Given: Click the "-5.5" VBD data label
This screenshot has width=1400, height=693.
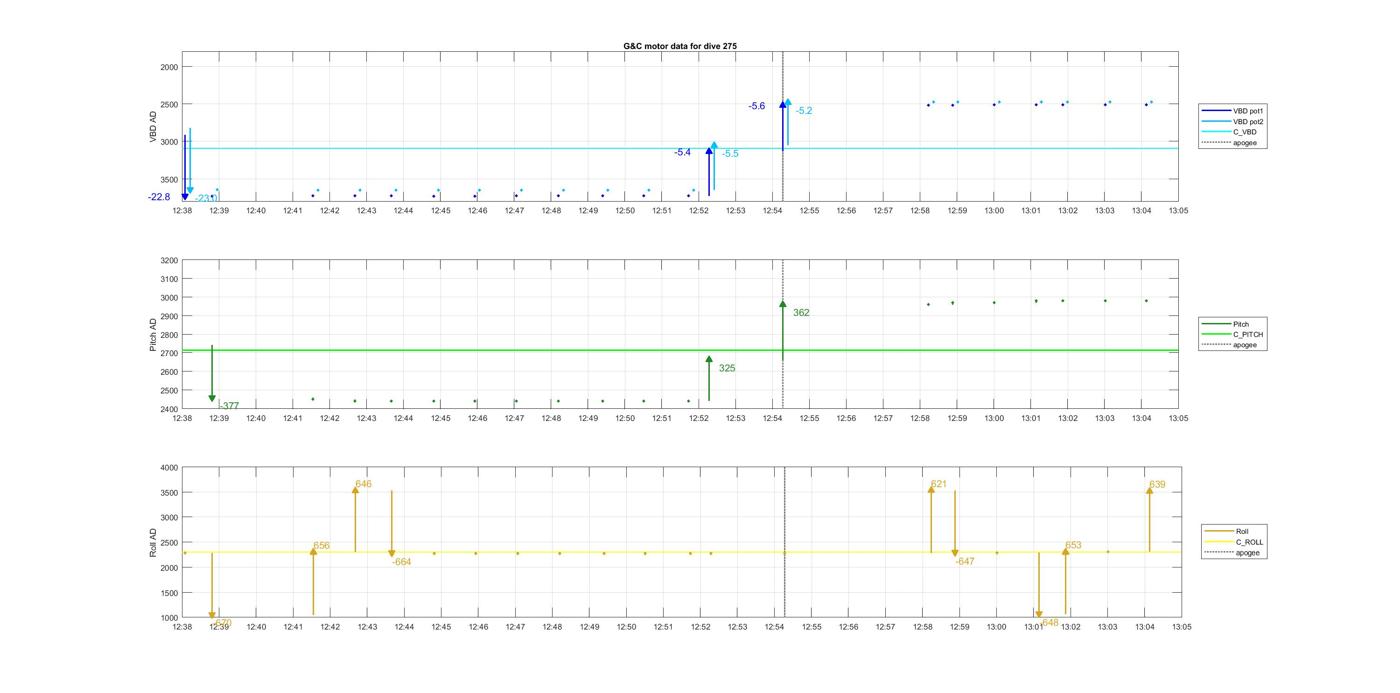Looking at the screenshot, I should coord(730,153).
